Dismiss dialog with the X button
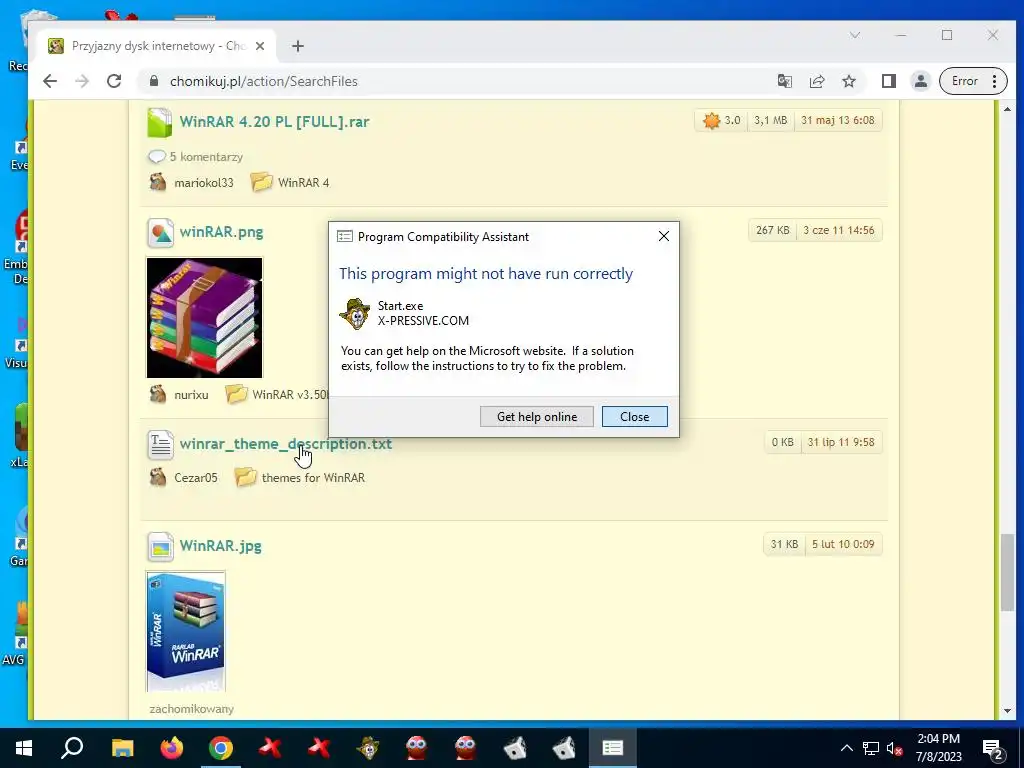 click(664, 236)
